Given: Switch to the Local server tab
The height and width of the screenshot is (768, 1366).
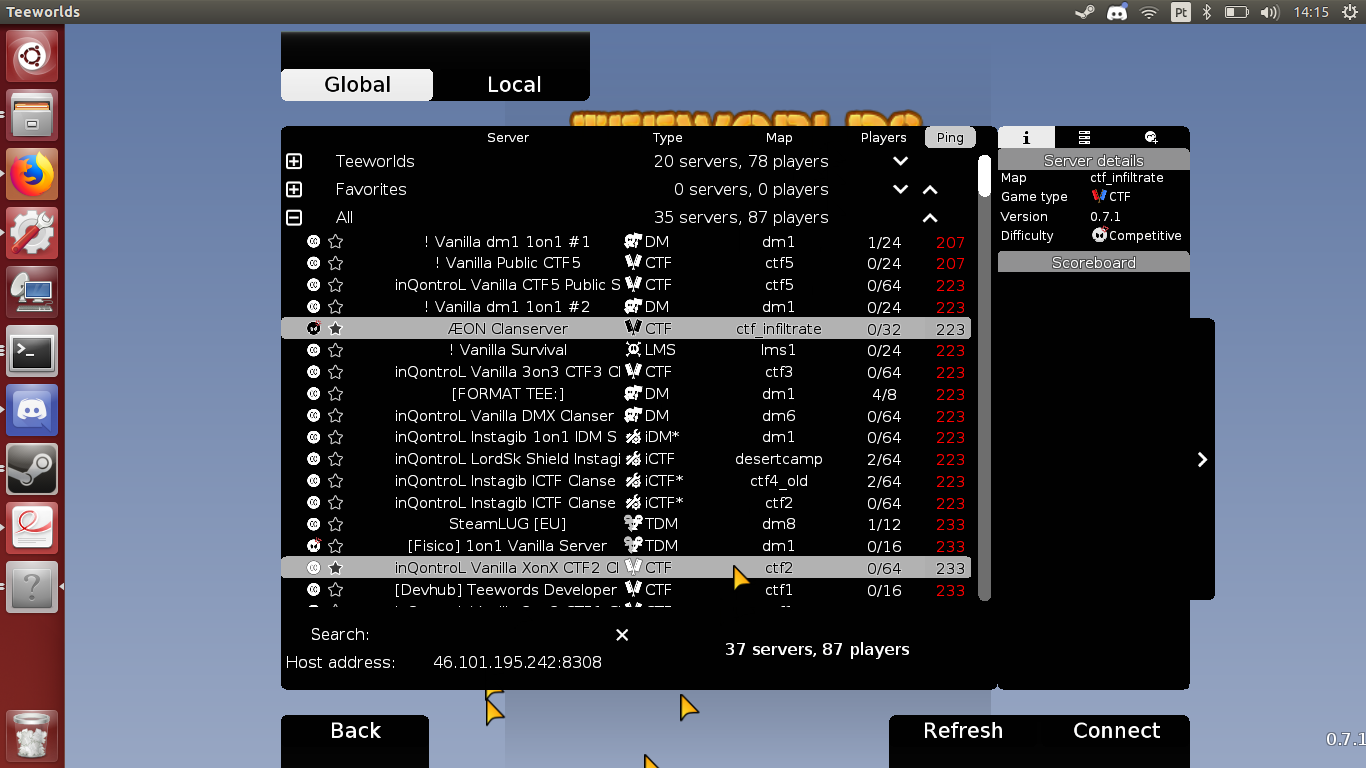Looking at the screenshot, I should click(x=514, y=85).
